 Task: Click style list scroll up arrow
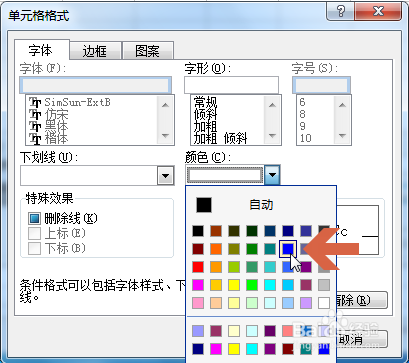pyautogui.click(x=272, y=105)
